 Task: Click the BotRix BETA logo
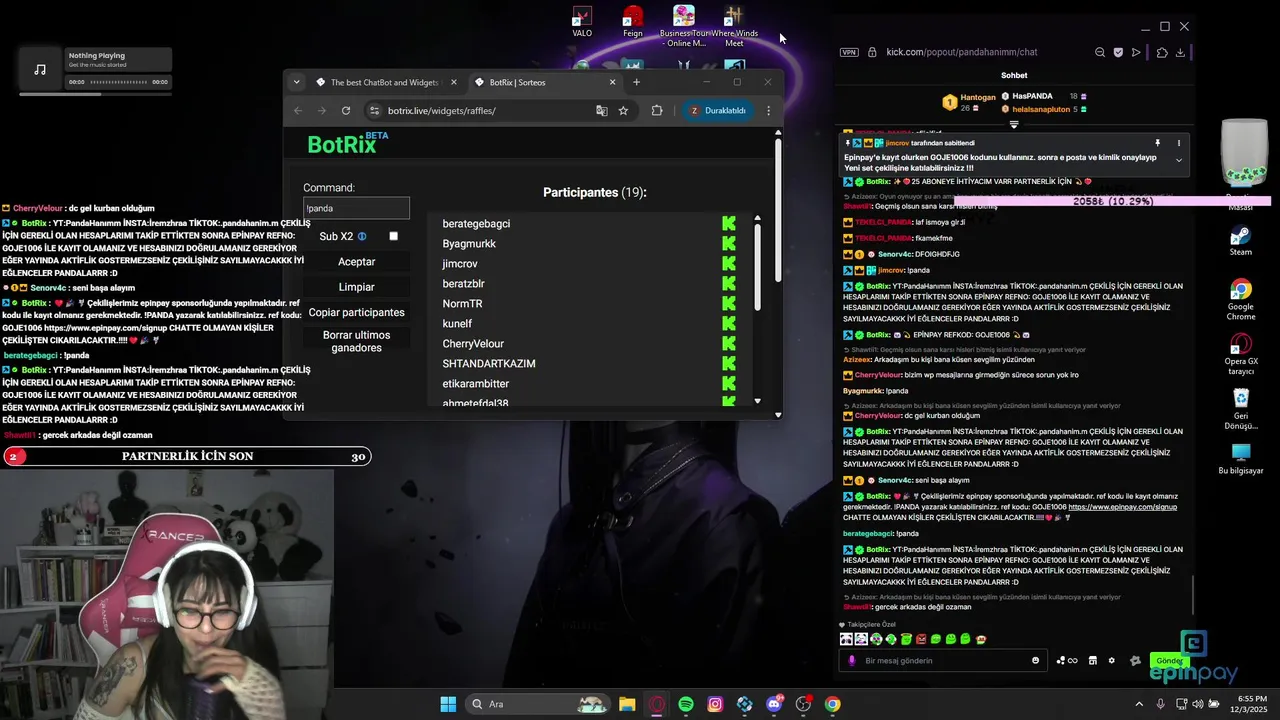pyautogui.click(x=347, y=144)
